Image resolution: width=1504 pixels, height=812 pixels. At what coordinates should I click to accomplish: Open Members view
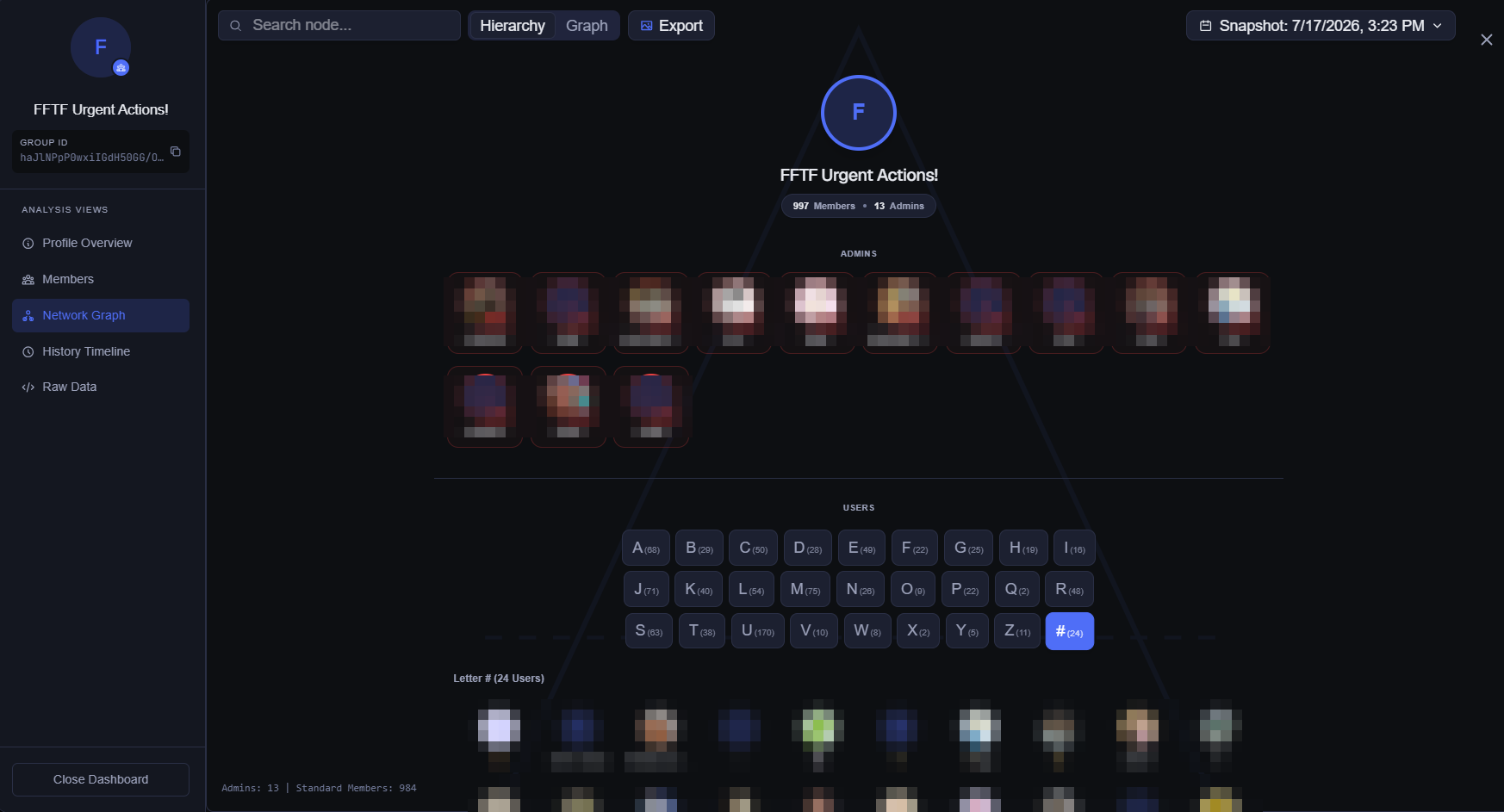coord(101,280)
